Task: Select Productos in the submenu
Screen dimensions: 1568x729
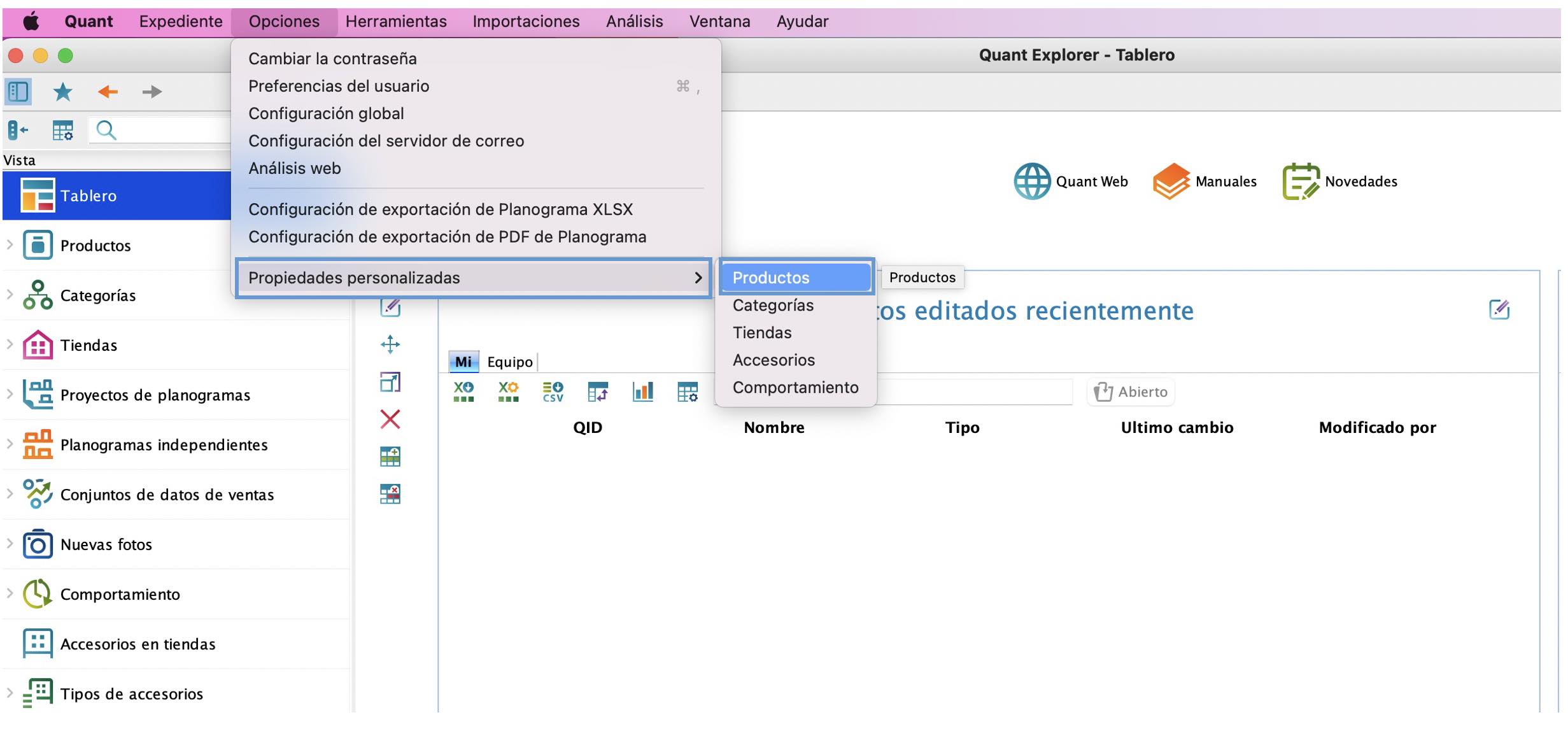Action: pos(796,278)
